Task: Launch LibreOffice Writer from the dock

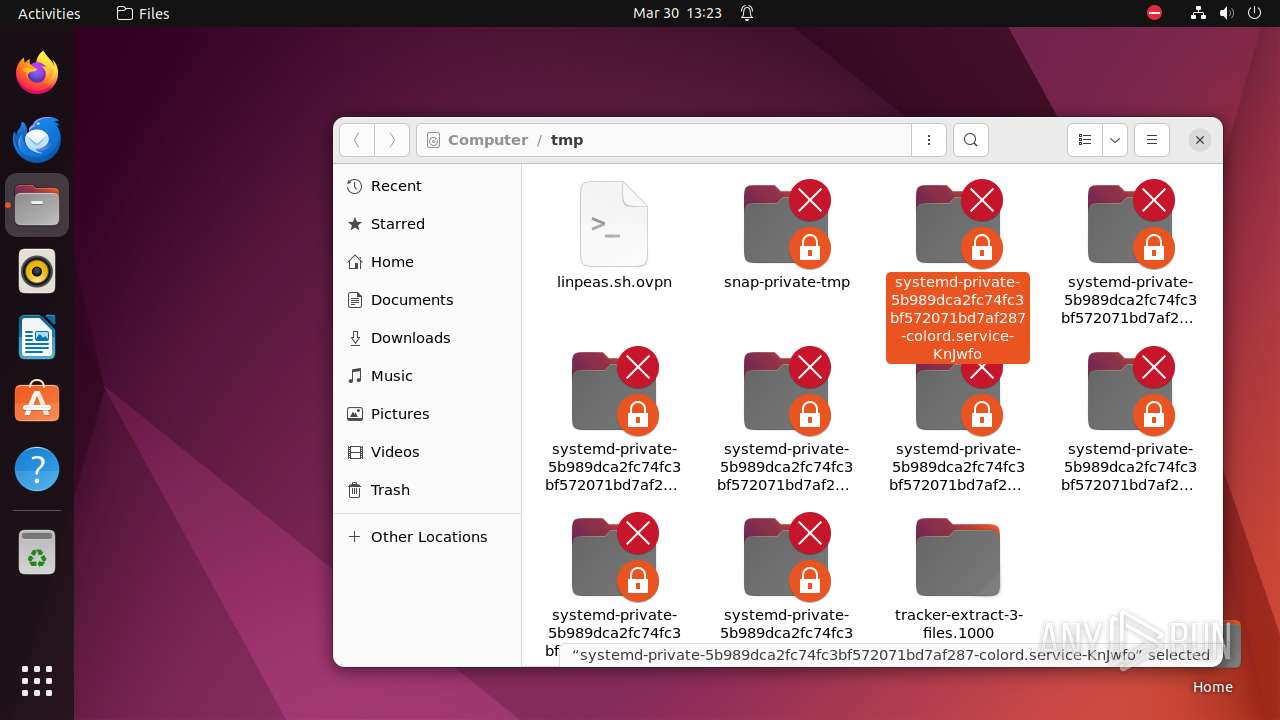Action: pos(37,337)
